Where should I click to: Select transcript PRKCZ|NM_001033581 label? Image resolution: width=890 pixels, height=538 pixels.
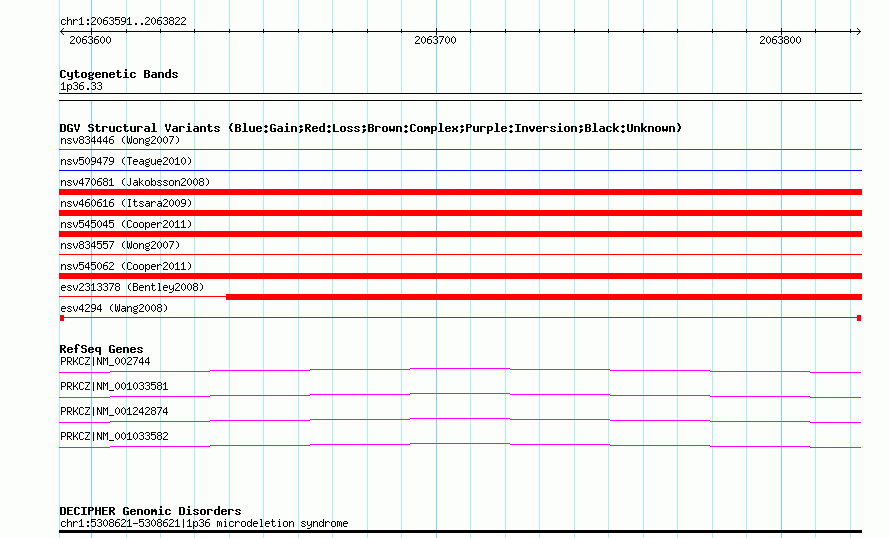point(114,386)
